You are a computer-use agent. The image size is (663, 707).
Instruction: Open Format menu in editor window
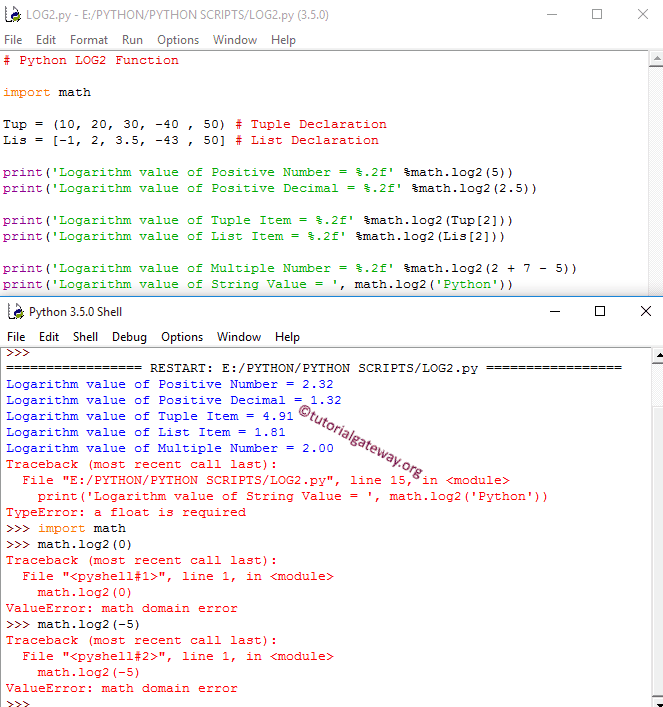[89, 40]
